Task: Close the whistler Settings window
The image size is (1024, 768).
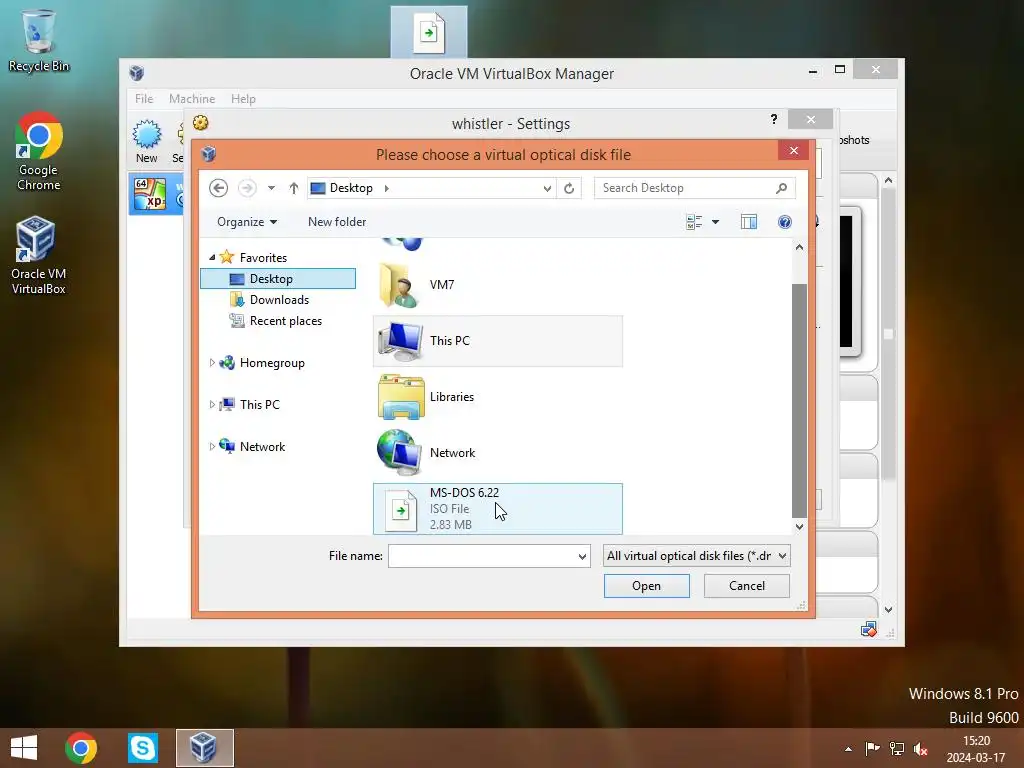Action: pos(810,120)
